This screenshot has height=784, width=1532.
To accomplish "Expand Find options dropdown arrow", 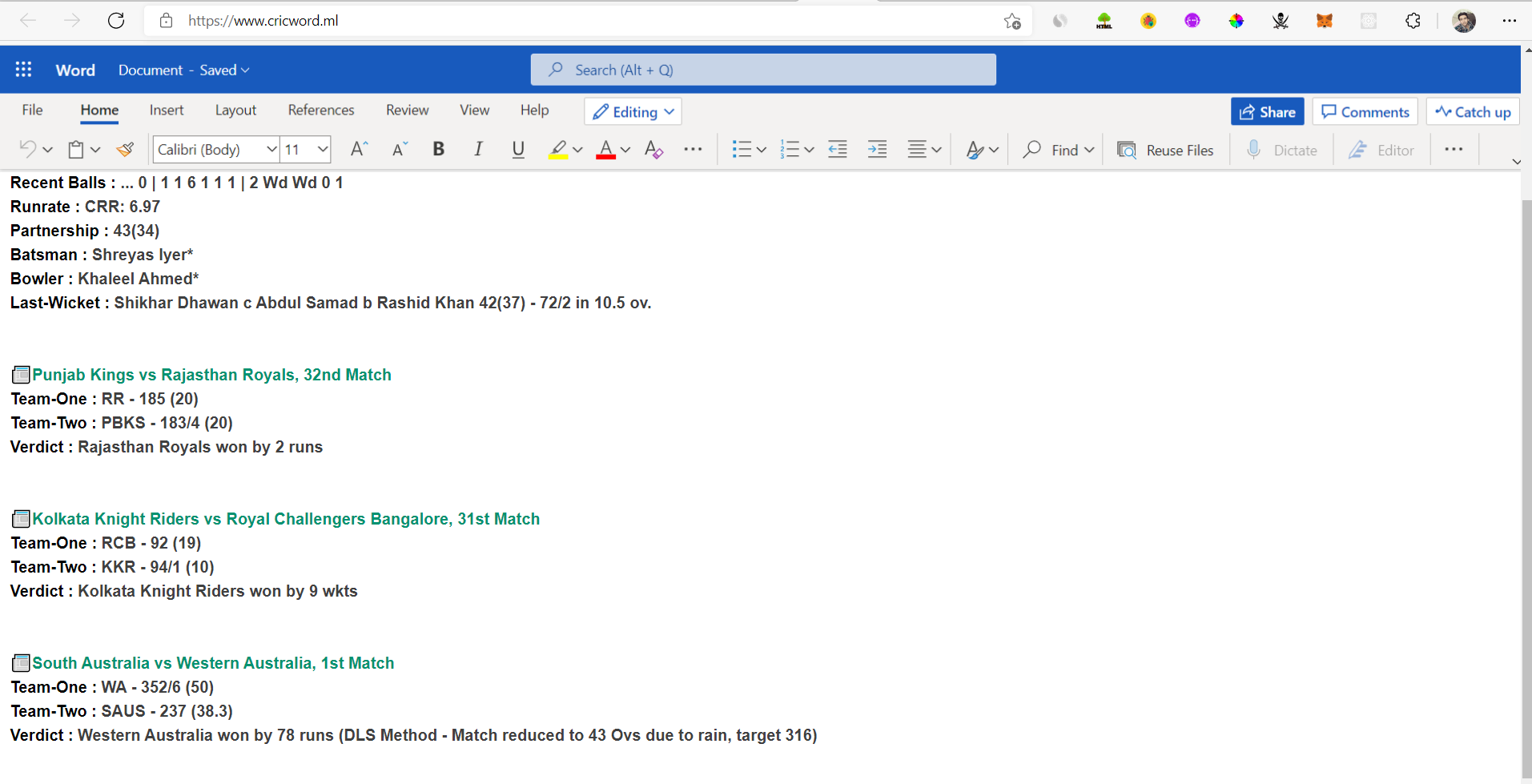I will 1089,150.
